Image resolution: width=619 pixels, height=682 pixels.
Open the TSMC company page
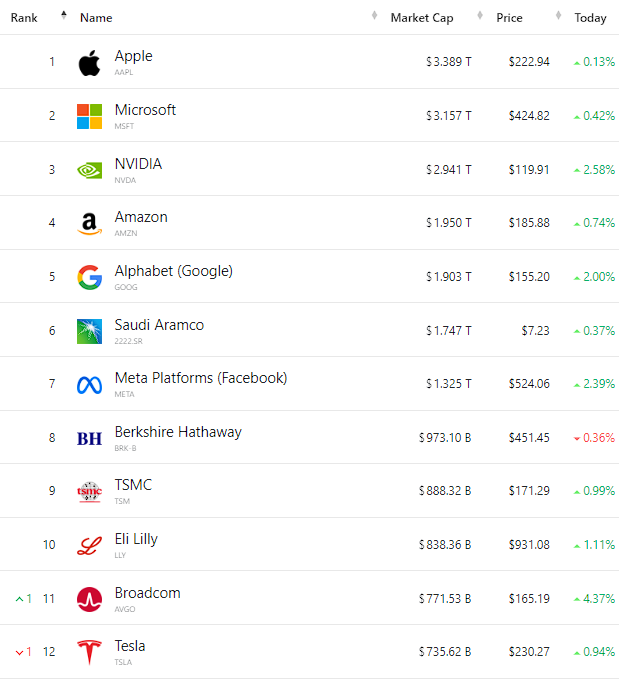(x=133, y=485)
